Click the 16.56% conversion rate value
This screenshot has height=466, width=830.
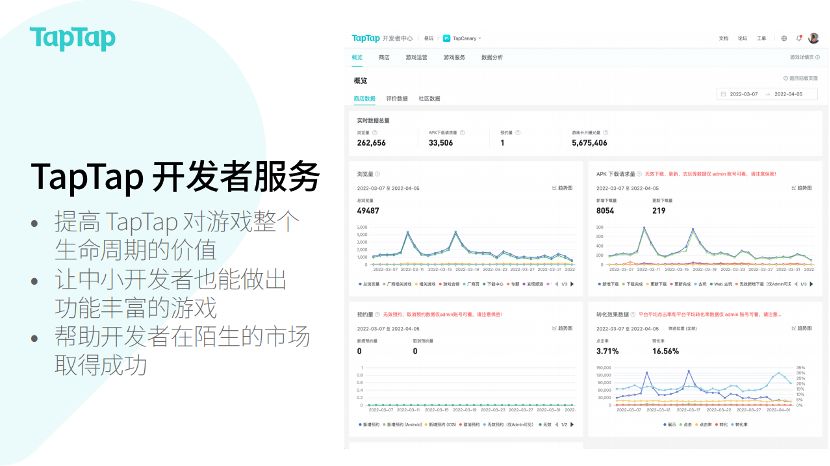665,351
